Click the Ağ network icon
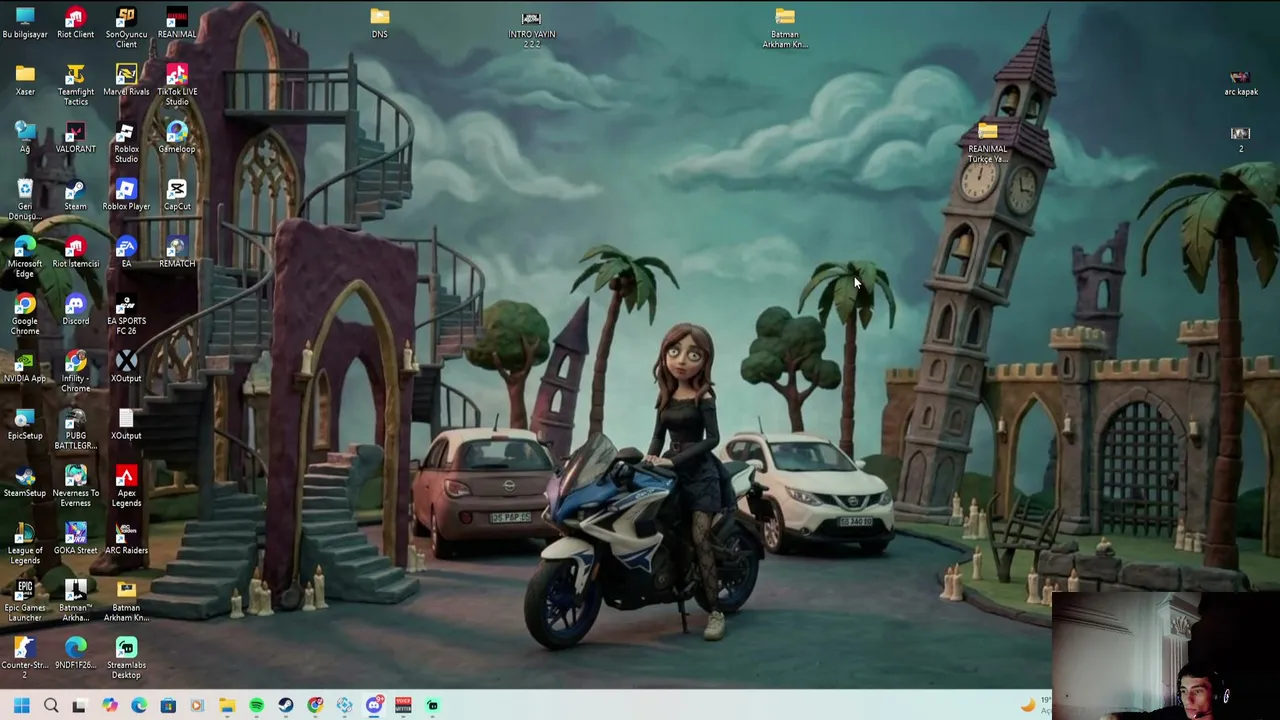Viewport: 1280px width, 720px height. pyautogui.click(x=25, y=138)
